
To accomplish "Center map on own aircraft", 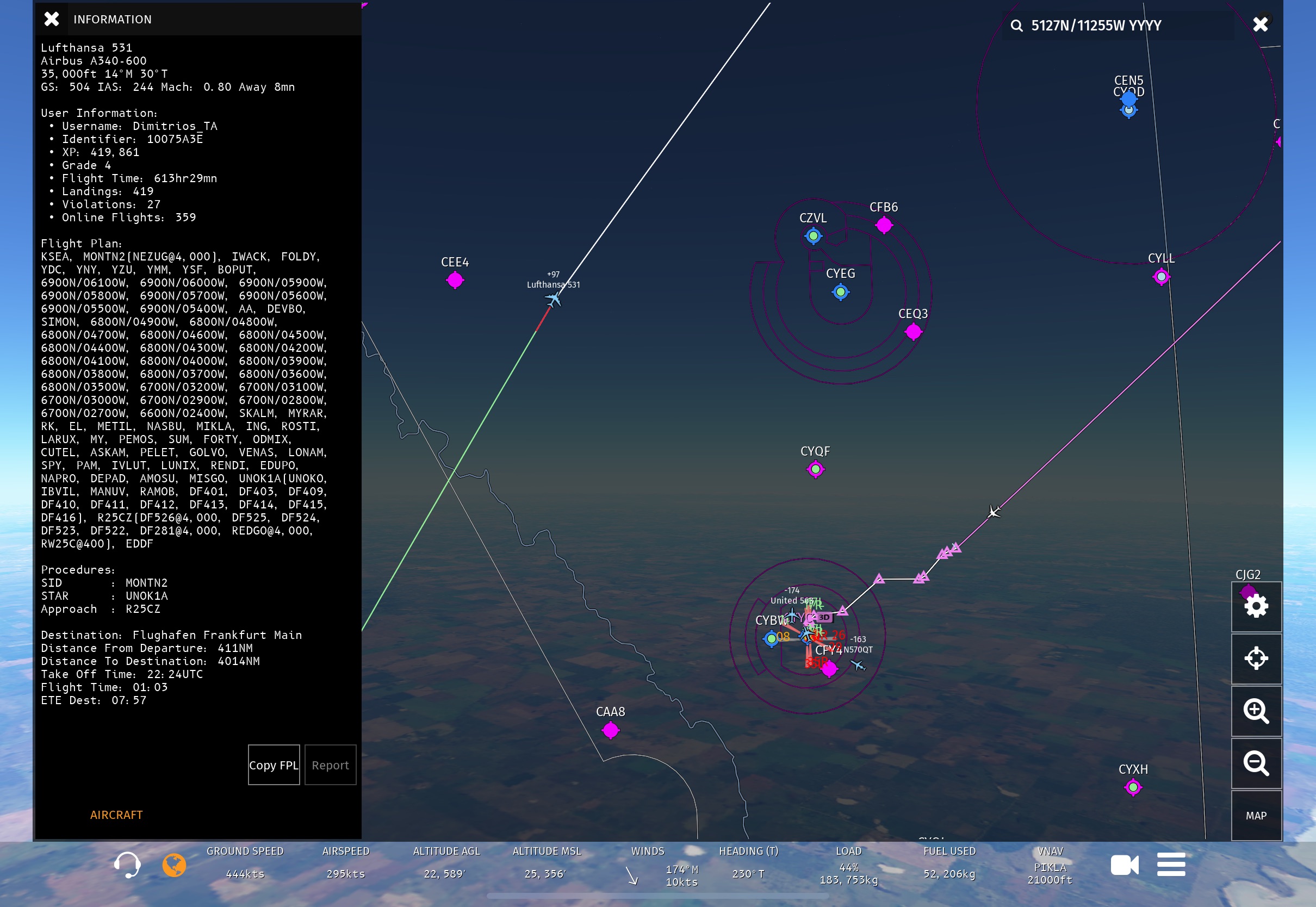I will [x=1256, y=658].
